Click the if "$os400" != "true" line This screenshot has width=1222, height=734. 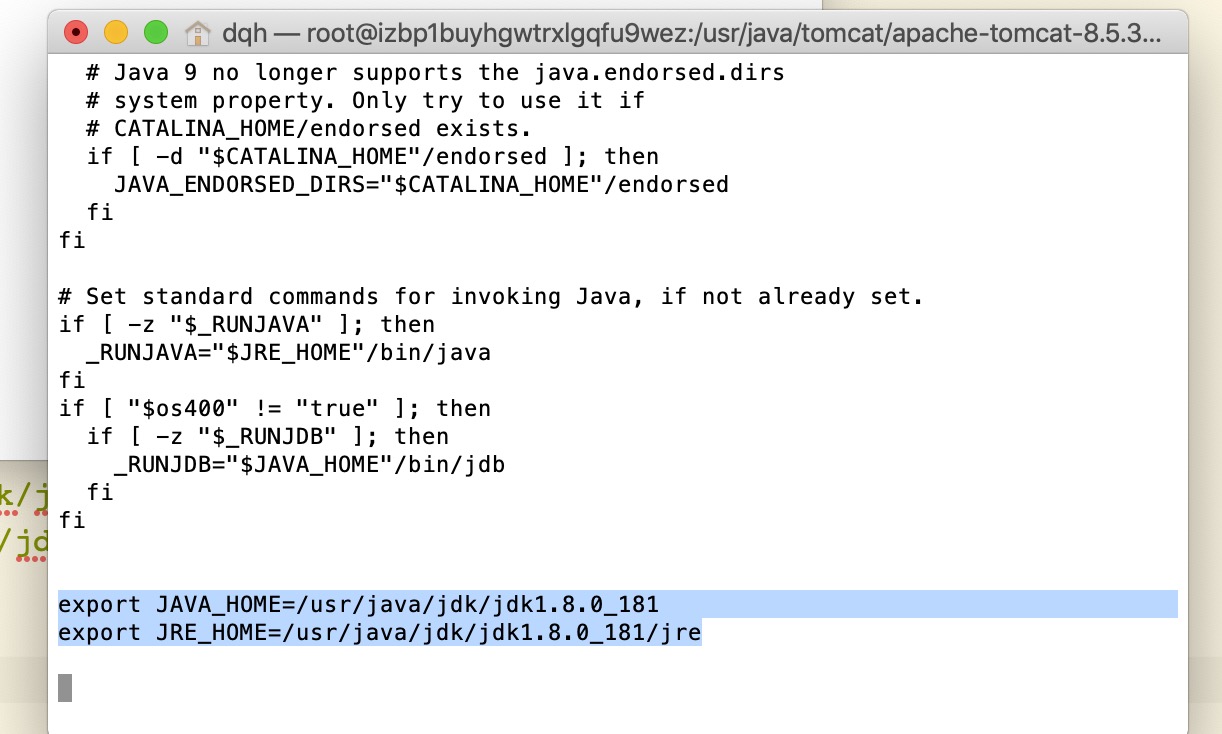(274, 408)
